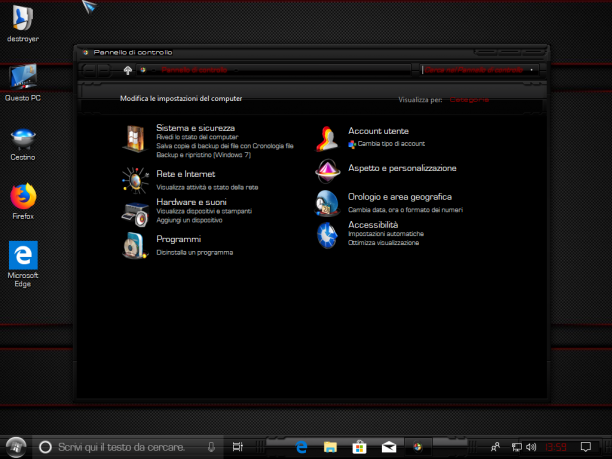Click taskbar search box Scrivi qui
This screenshot has height=459, width=612.
pos(127,447)
